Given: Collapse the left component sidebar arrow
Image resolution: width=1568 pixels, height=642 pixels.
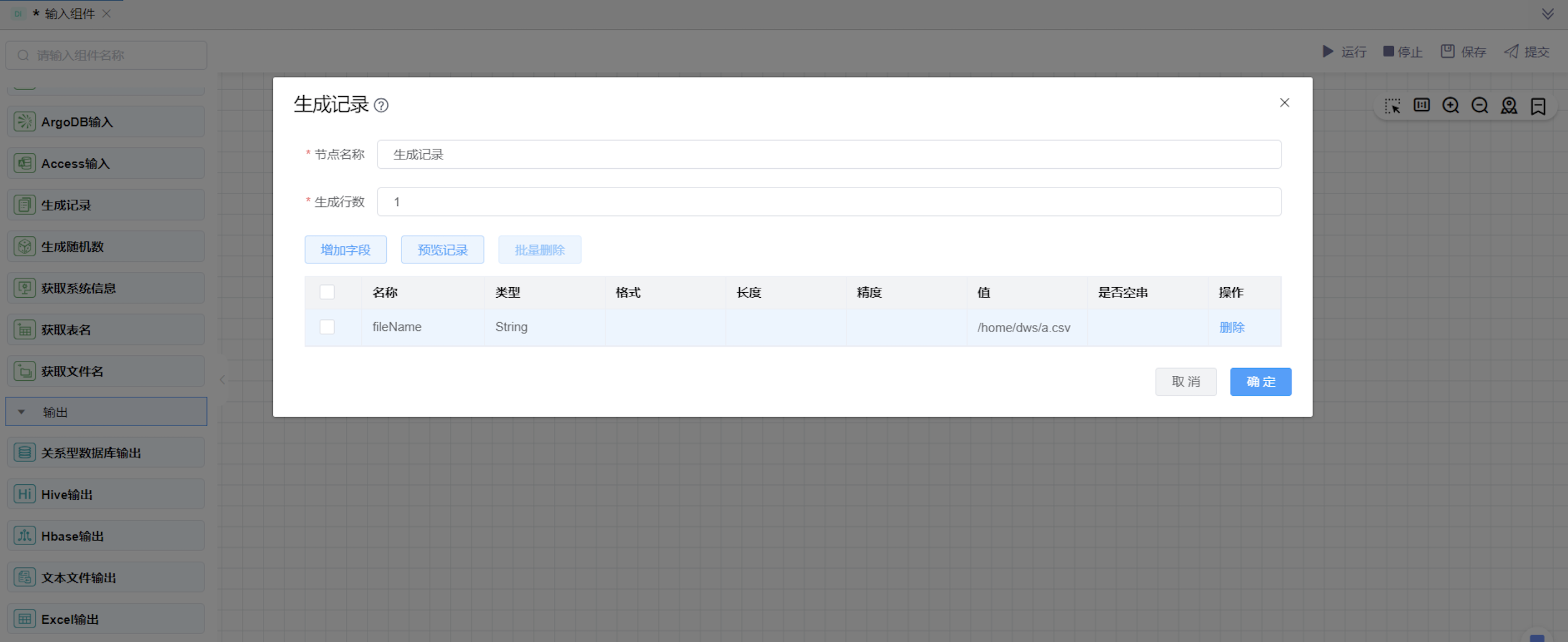Looking at the screenshot, I should point(223,380).
